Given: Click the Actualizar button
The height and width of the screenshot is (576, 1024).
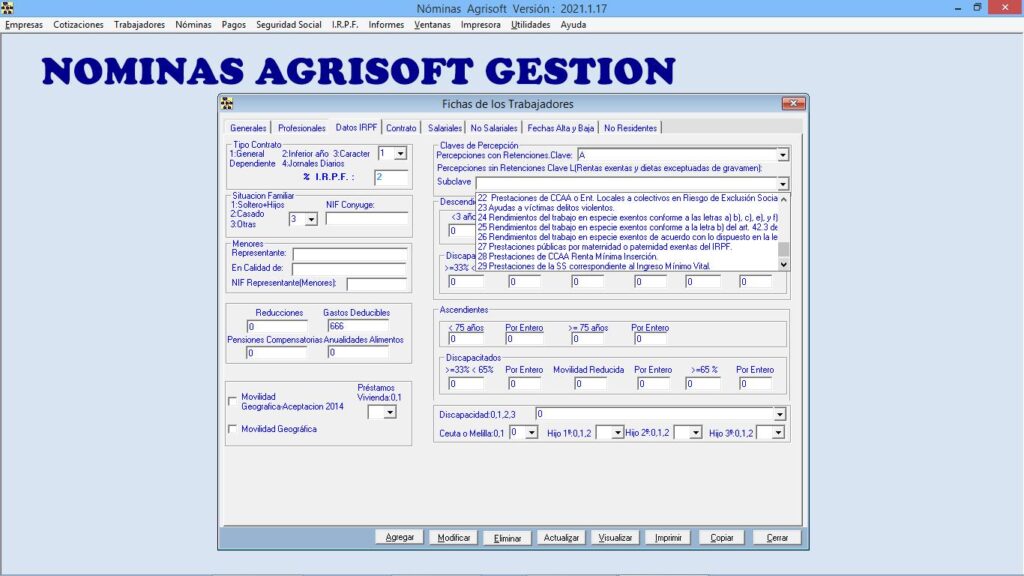Looking at the screenshot, I should [561, 537].
